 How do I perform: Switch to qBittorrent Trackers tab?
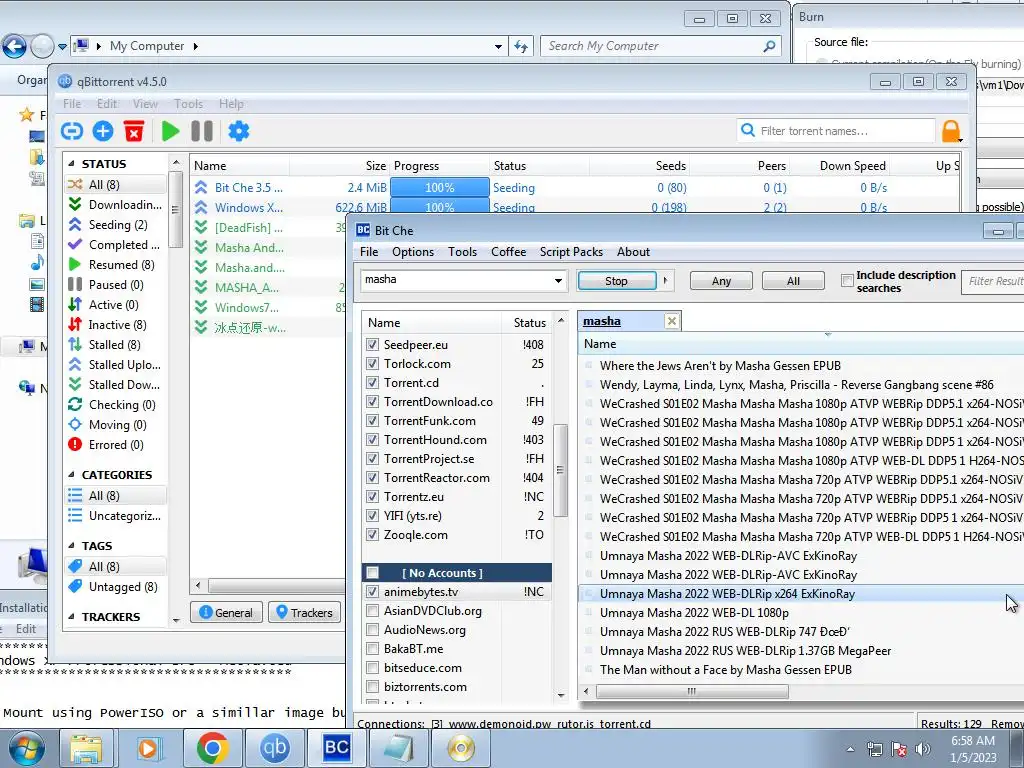tap(304, 613)
